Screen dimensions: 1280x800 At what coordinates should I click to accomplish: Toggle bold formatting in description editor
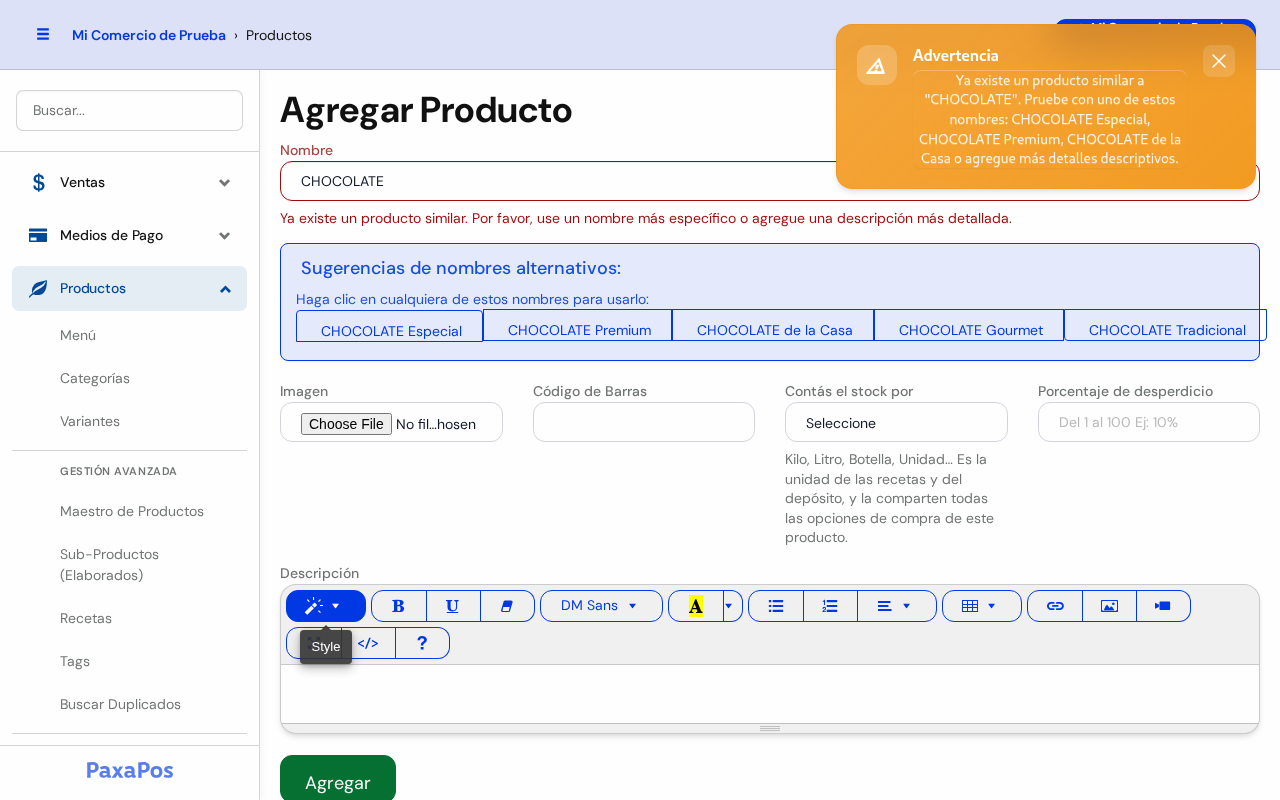point(398,606)
